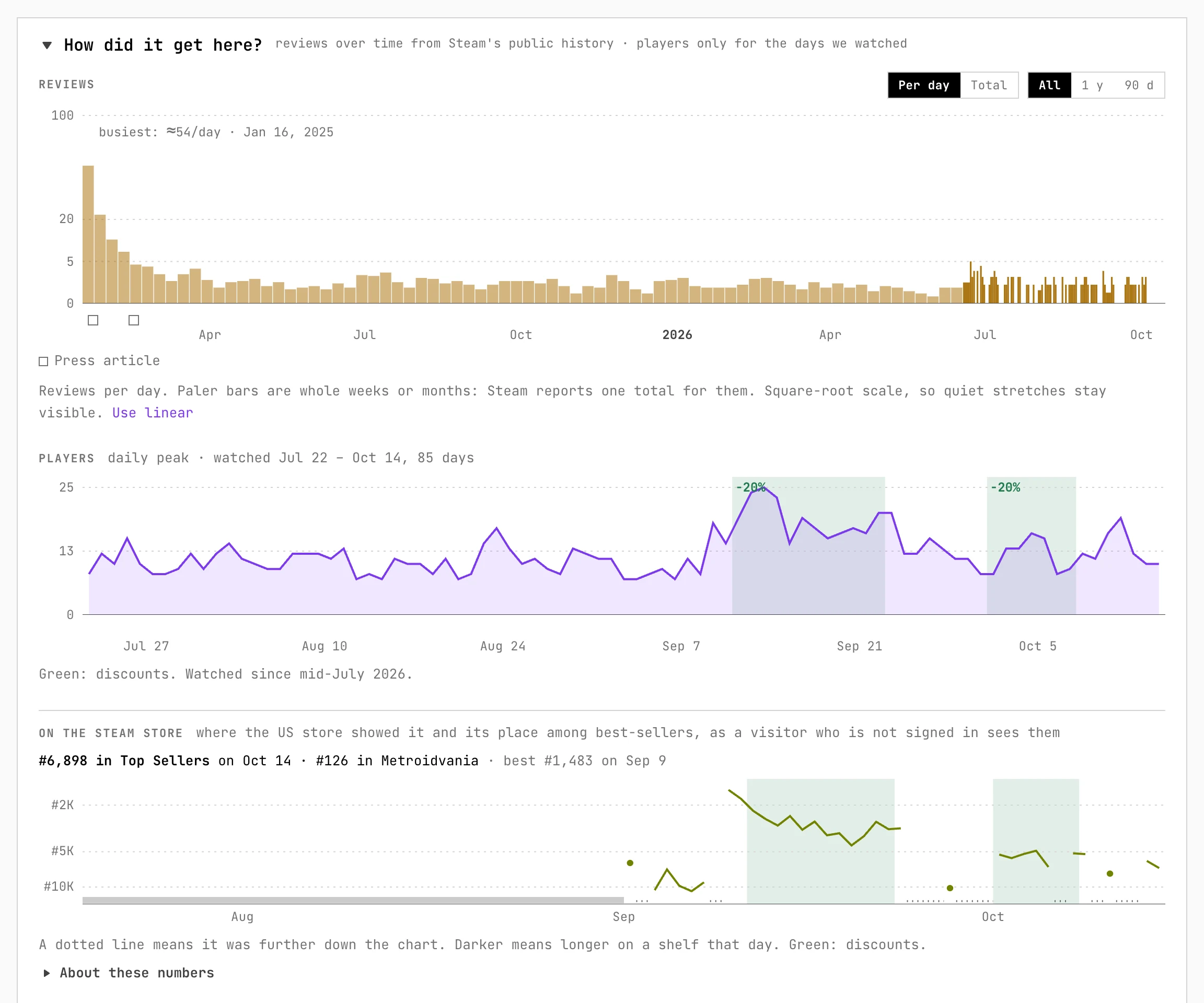Select the All time range

click(1049, 85)
